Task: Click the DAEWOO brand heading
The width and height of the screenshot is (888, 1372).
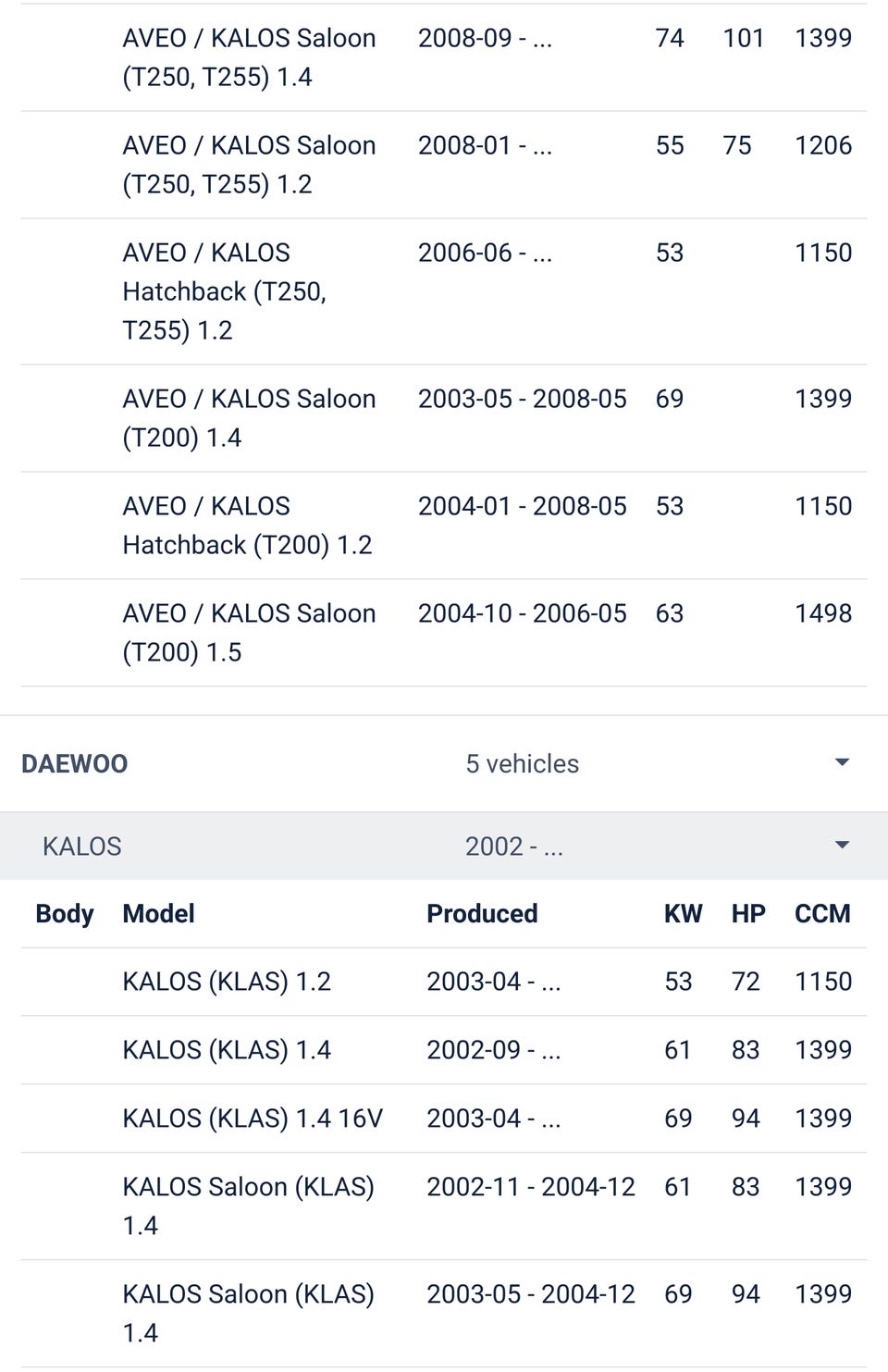Action: [75, 764]
